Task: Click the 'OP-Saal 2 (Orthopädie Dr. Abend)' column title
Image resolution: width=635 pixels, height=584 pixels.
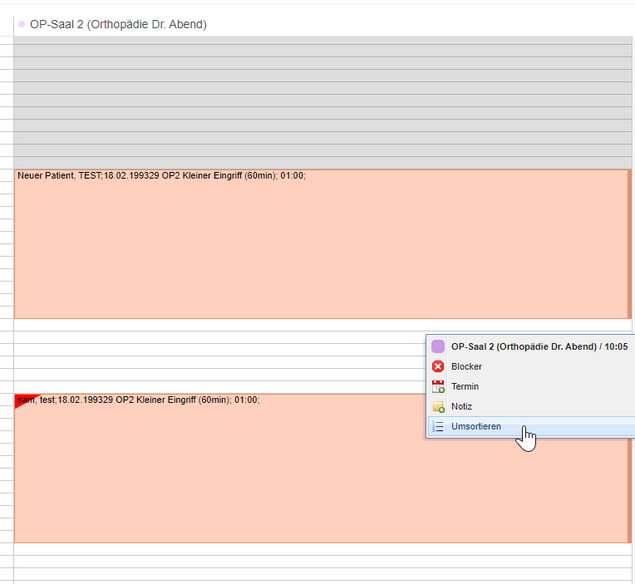Action: click(118, 24)
